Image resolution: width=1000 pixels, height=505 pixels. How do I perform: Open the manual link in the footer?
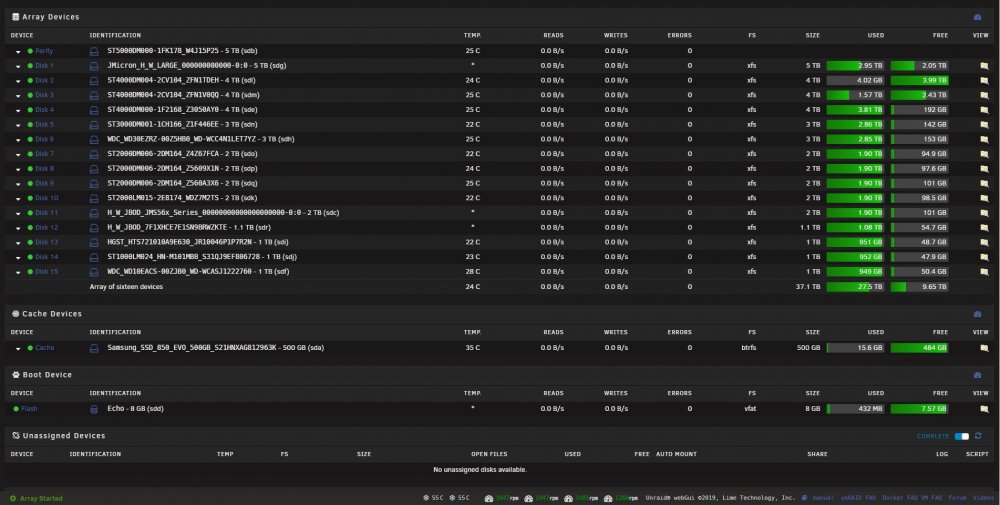[x=823, y=498]
